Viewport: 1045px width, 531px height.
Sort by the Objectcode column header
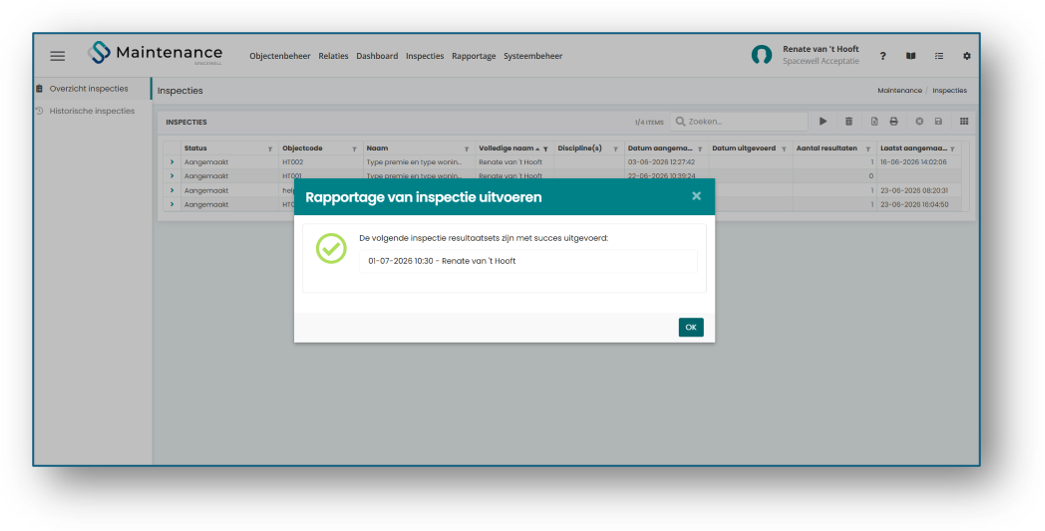coord(302,149)
